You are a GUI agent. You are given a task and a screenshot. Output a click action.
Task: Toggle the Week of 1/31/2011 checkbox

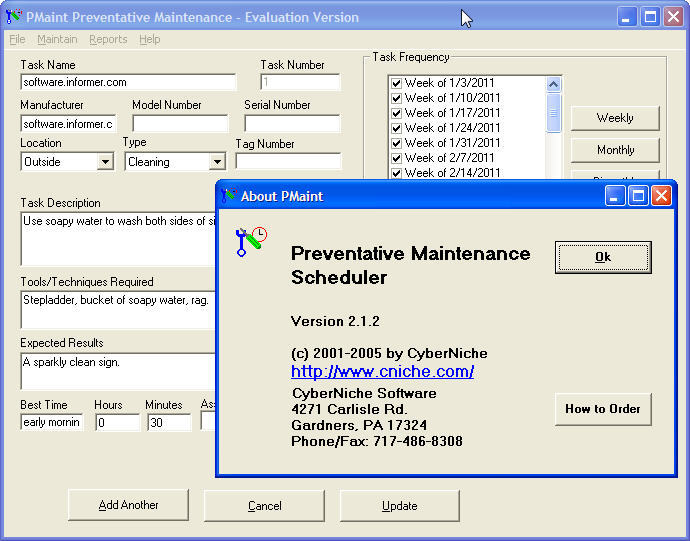[x=396, y=143]
